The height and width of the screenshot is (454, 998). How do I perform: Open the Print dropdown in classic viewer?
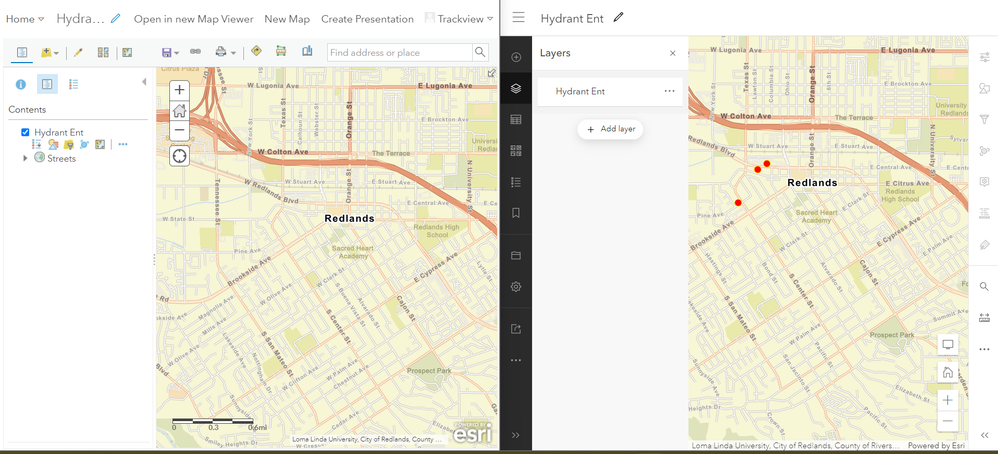(x=225, y=52)
